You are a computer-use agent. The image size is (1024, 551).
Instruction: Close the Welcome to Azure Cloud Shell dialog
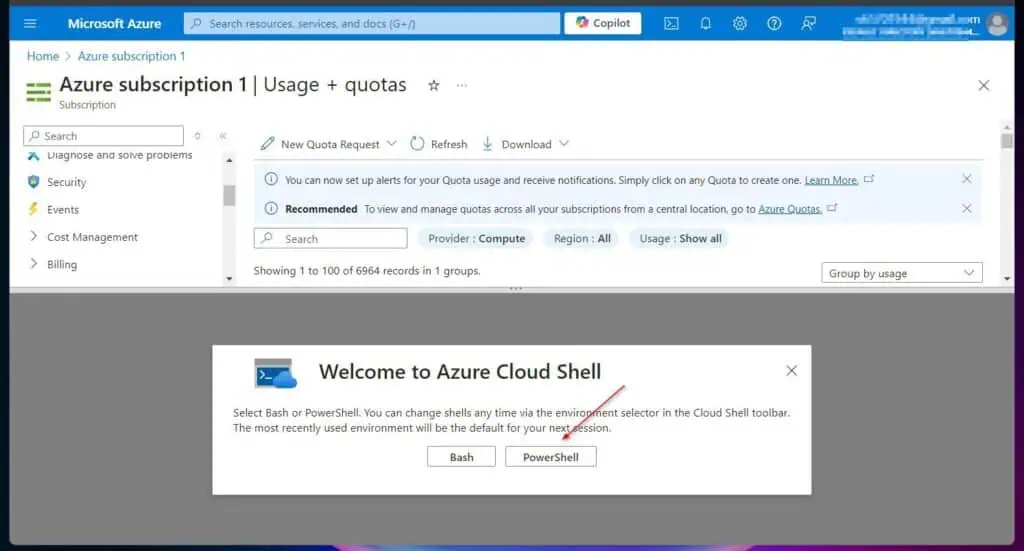coord(791,371)
